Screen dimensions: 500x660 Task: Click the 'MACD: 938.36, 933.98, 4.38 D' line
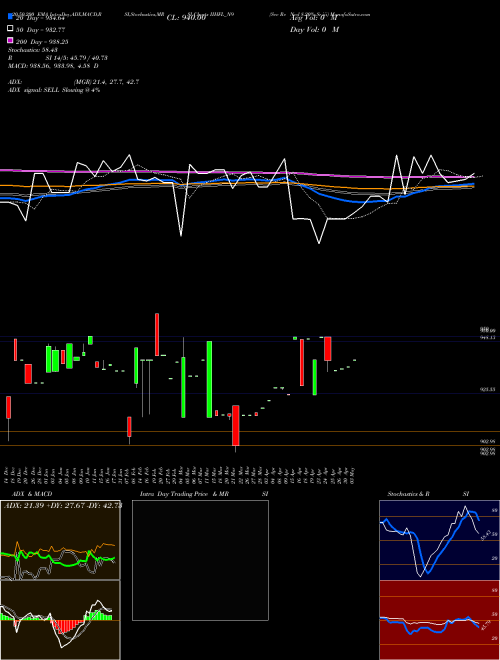tap(53, 66)
